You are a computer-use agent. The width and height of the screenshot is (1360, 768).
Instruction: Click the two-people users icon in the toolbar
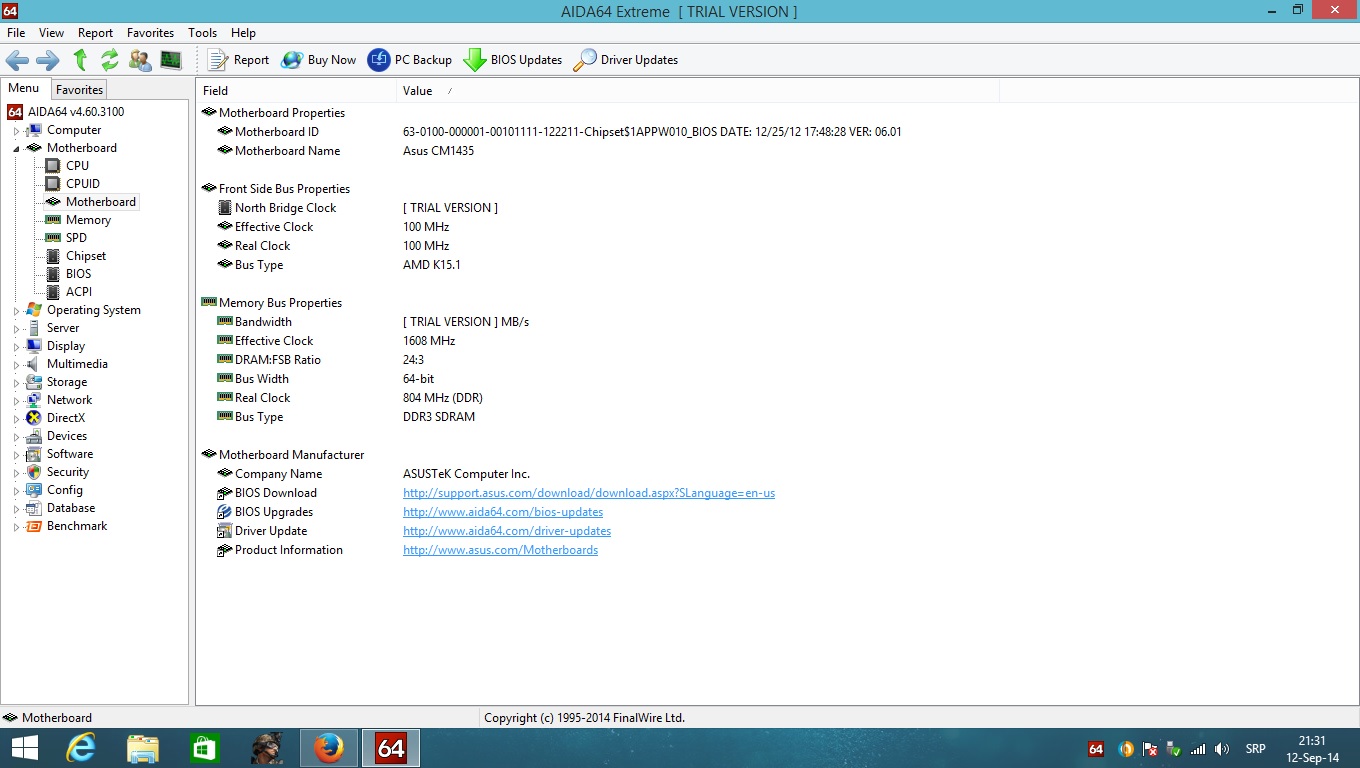coord(141,60)
